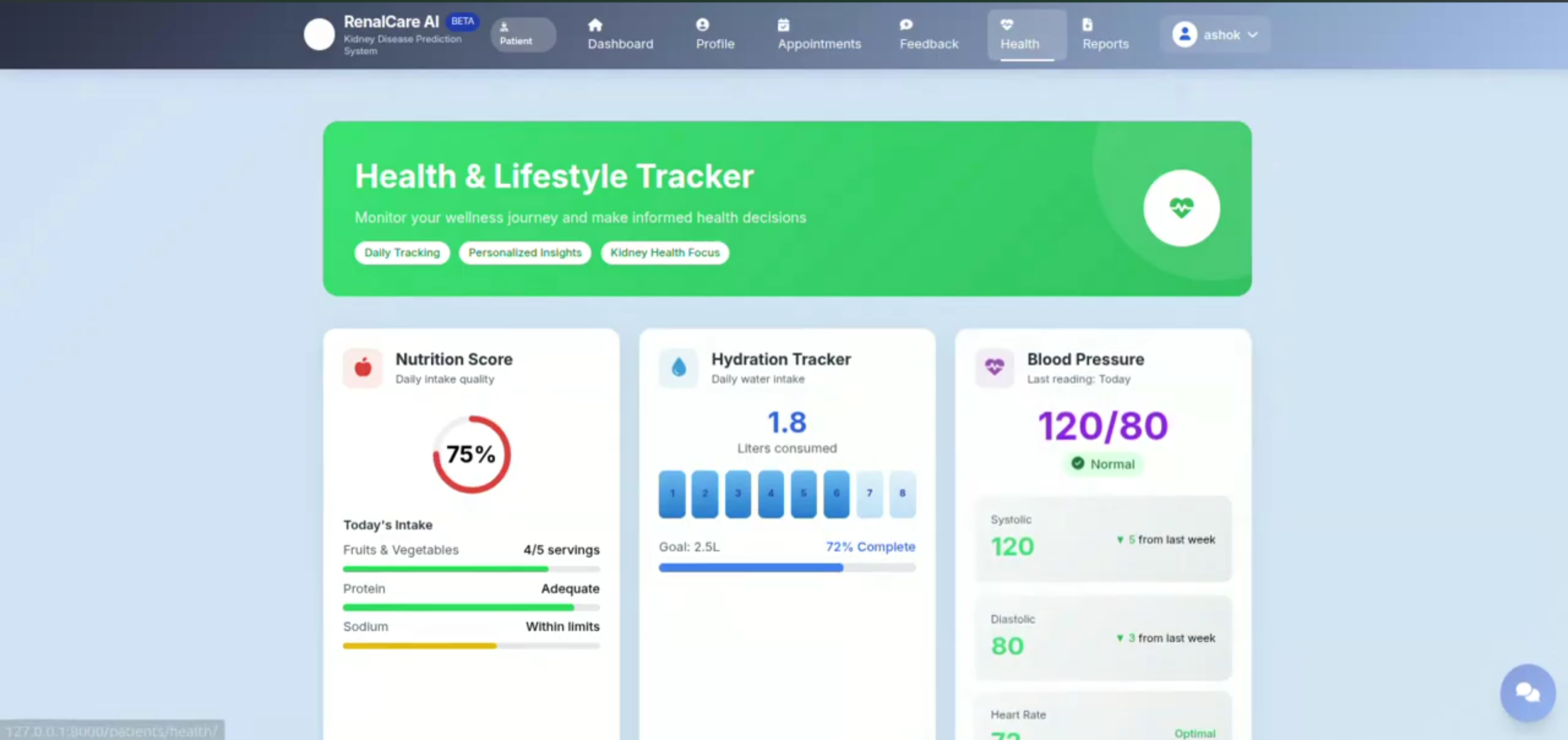This screenshot has width=1568, height=740.
Task: Click the Health & Lifestyle Tracker heading
Action: [x=554, y=176]
